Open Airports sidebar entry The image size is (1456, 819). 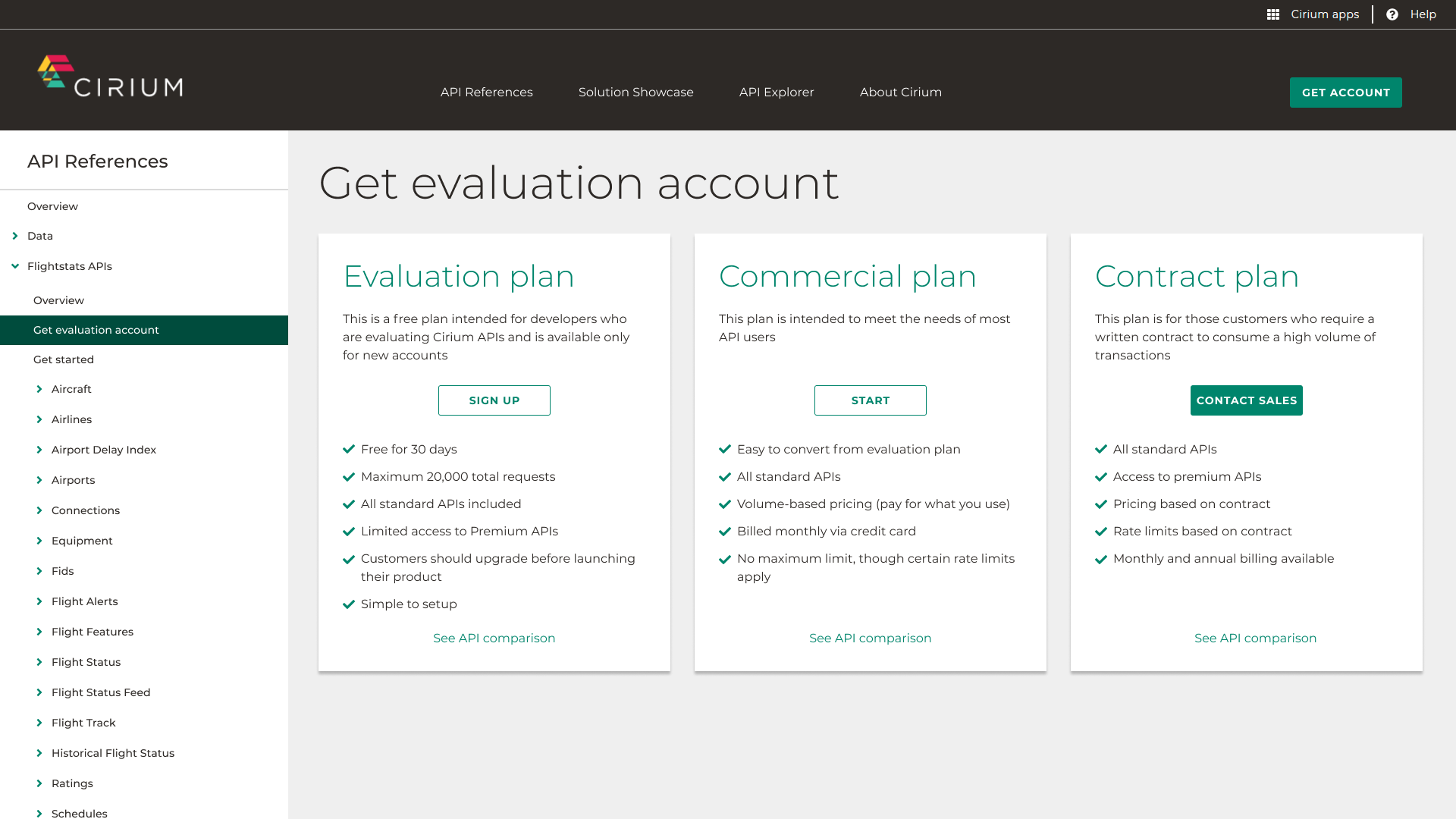pyautogui.click(x=73, y=480)
